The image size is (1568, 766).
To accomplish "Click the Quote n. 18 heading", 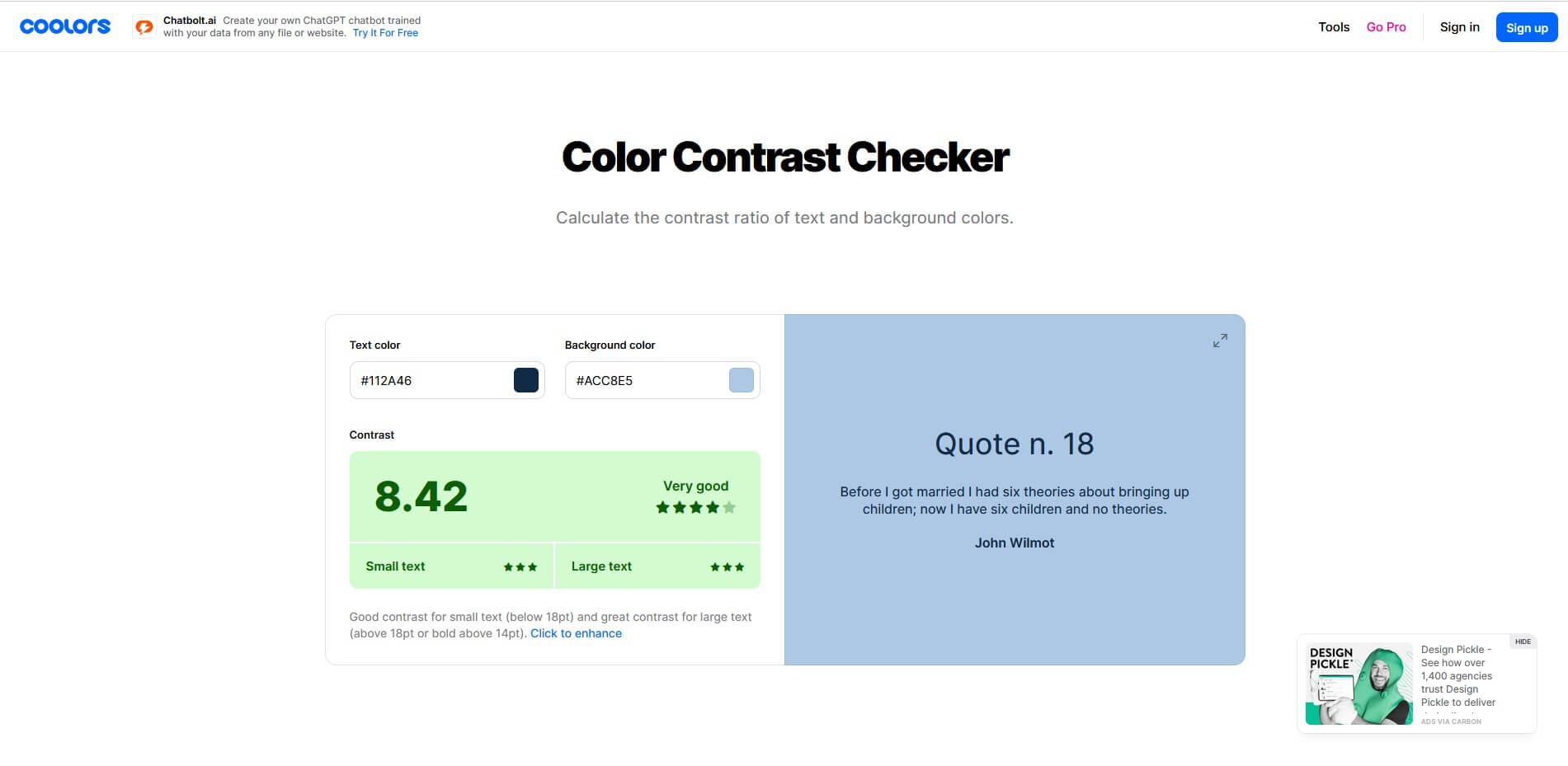I will click(1014, 444).
